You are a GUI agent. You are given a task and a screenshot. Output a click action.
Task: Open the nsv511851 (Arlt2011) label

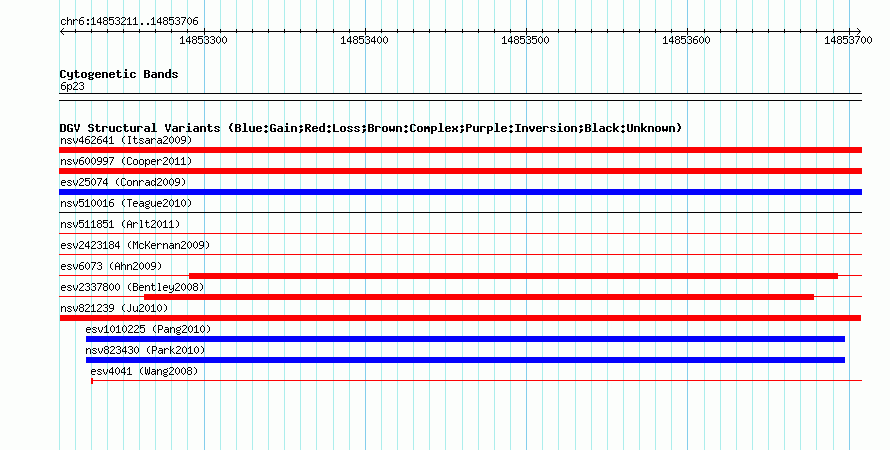point(120,224)
